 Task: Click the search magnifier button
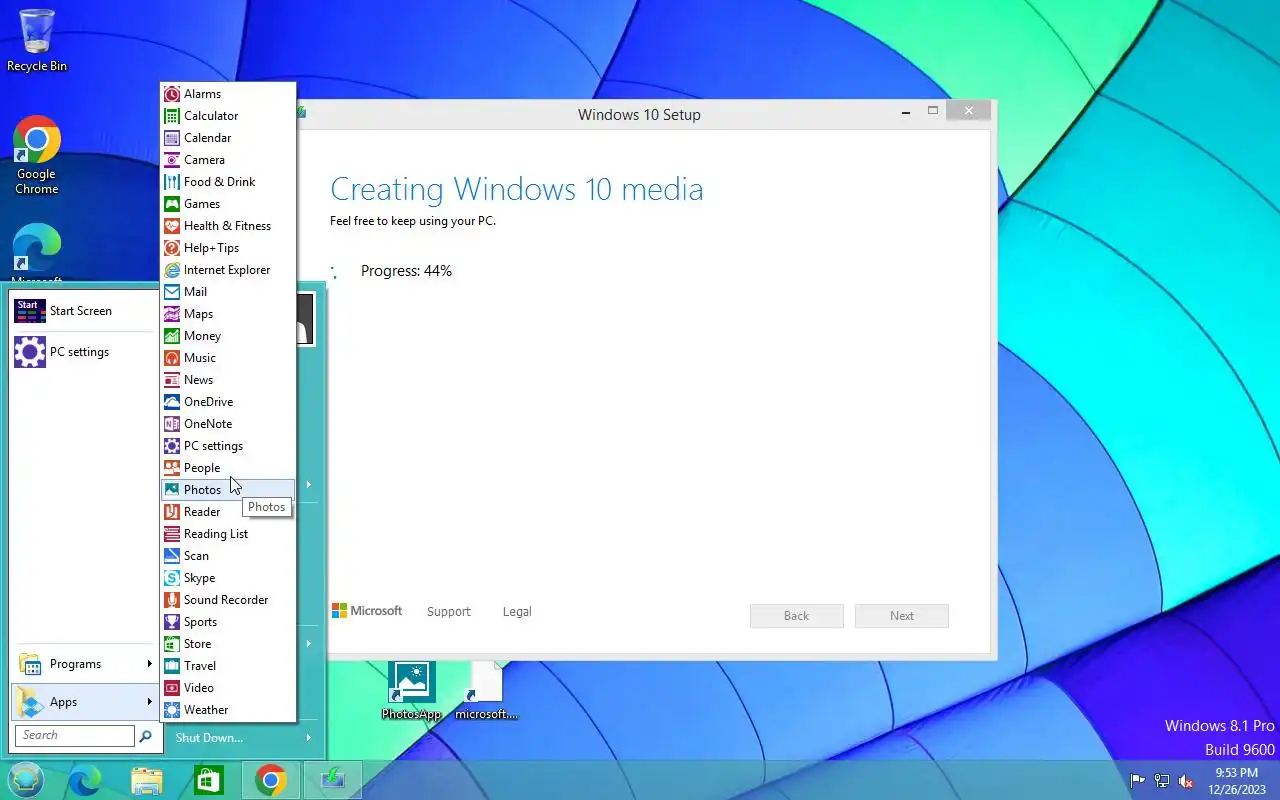tap(146, 736)
